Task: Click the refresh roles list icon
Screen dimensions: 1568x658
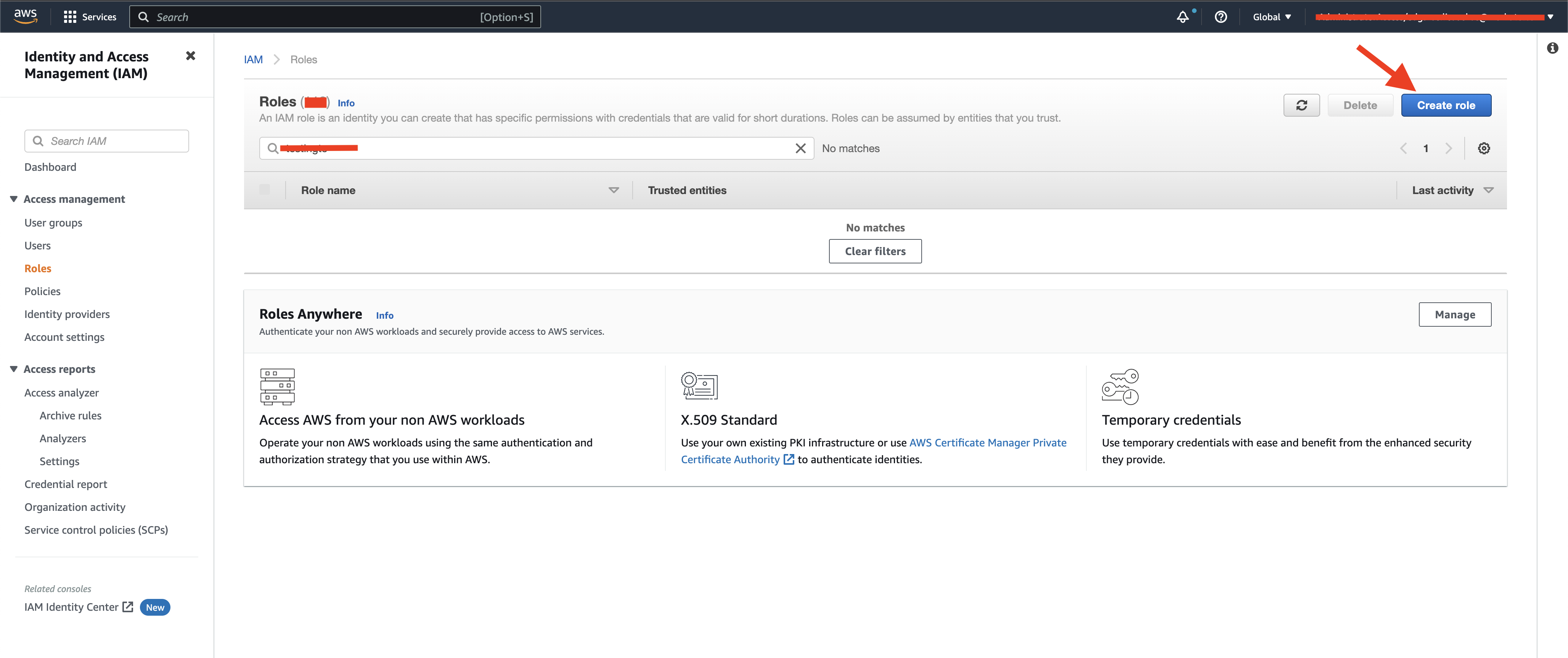Action: pos(1302,105)
